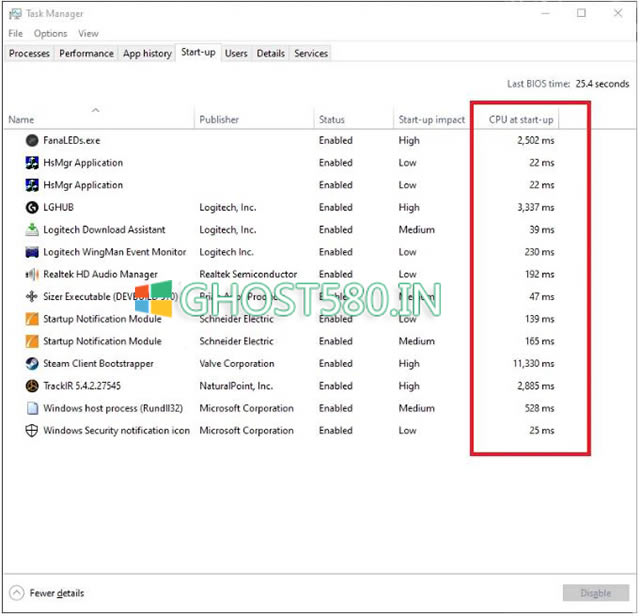Viewport: 640px width, 616px height.
Task: Click the 11,330 ms CPU value
Action: (x=534, y=364)
